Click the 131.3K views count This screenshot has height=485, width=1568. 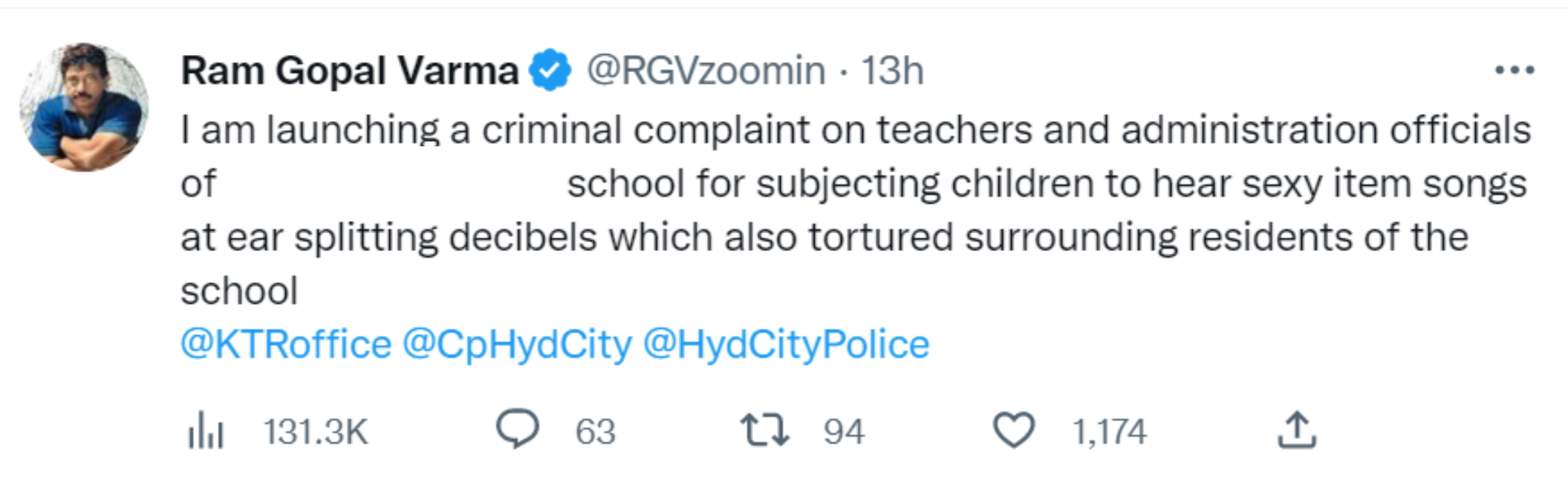tap(316, 432)
